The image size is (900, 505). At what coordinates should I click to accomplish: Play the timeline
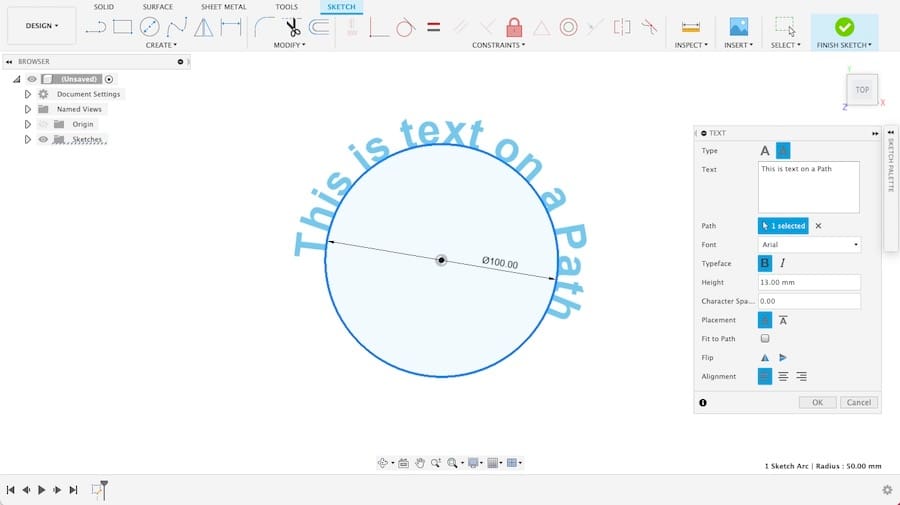coord(41,490)
